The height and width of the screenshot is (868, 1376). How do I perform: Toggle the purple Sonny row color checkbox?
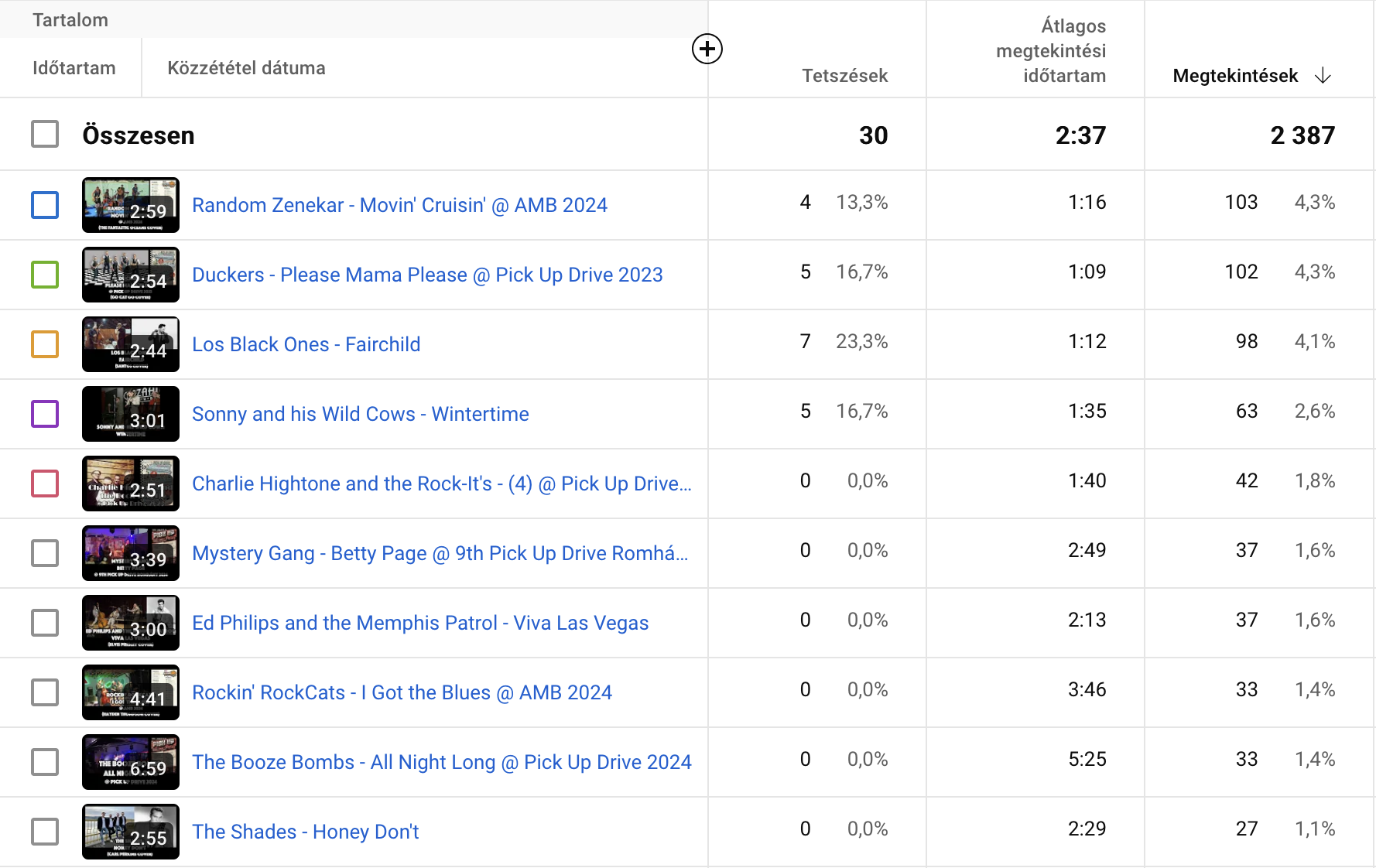click(x=45, y=414)
